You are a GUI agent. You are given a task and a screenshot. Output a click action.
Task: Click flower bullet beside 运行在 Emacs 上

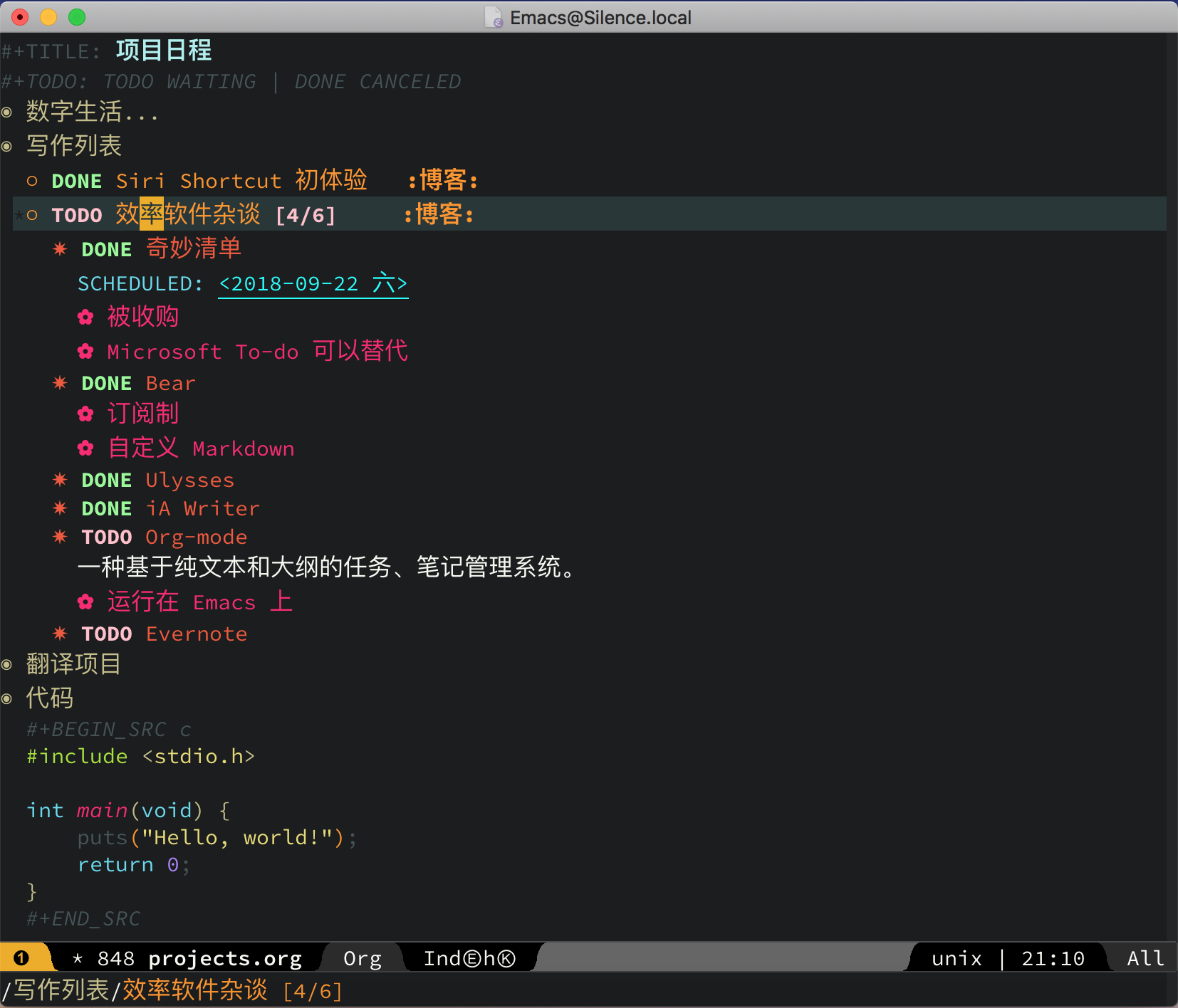[85, 602]
